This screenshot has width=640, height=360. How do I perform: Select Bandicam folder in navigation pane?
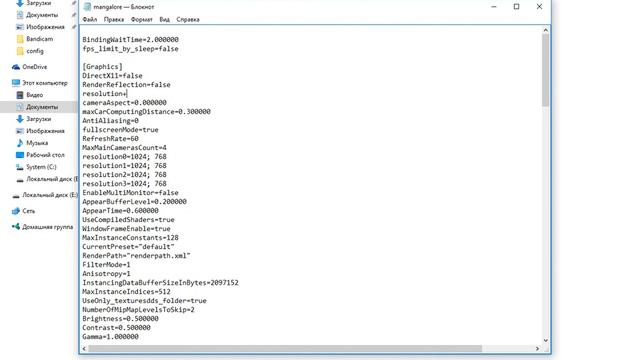(x=40, y=39)
